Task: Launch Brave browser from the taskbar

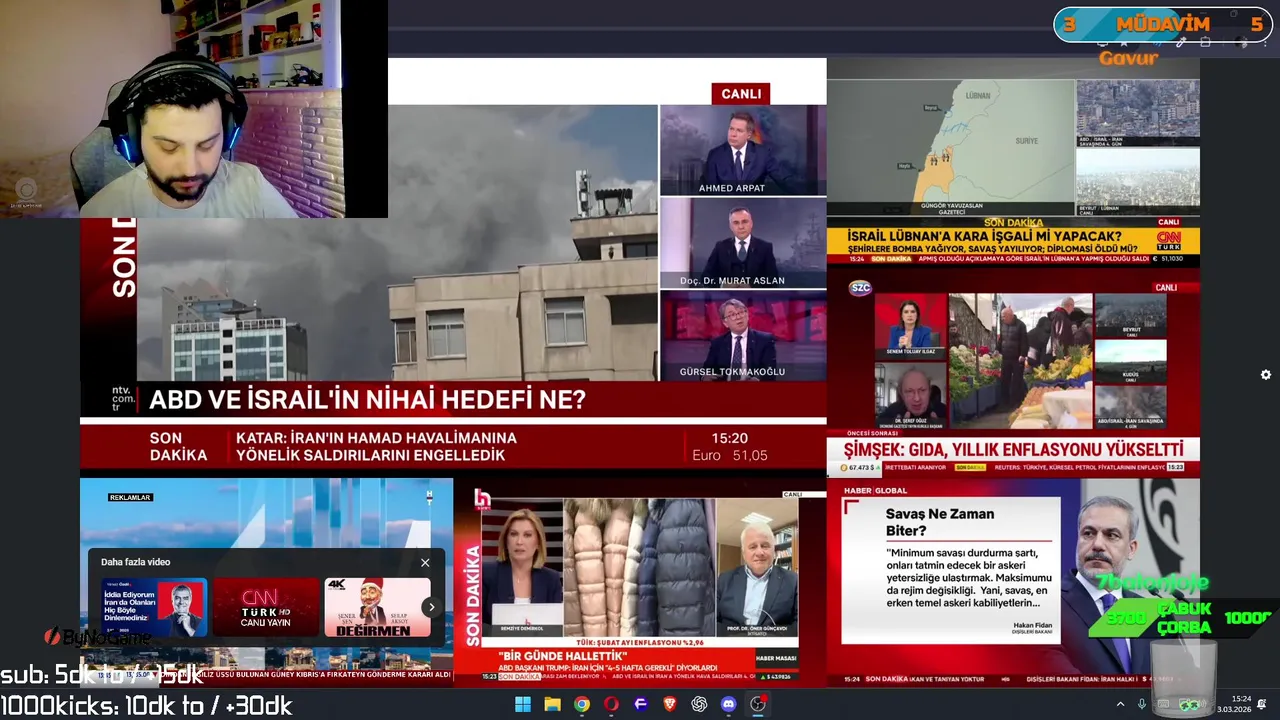Action: [x=670, y=704]
